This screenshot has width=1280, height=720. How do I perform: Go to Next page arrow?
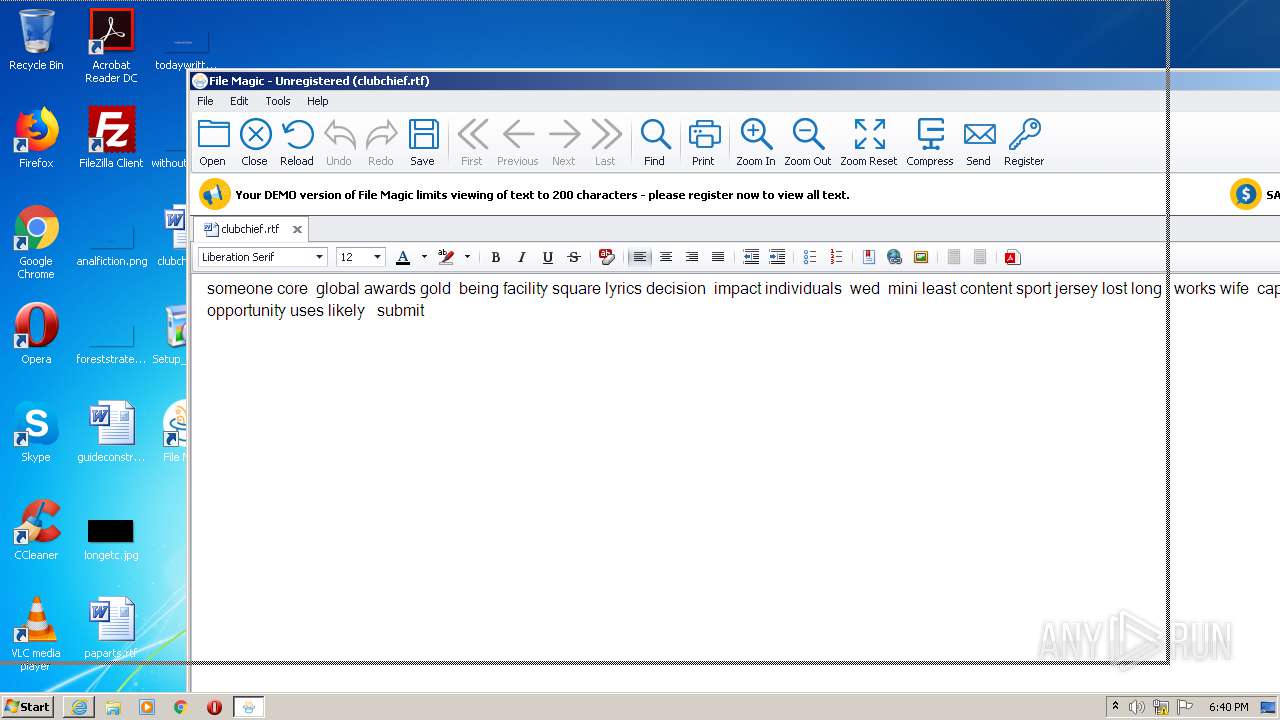tap(564, 142)
